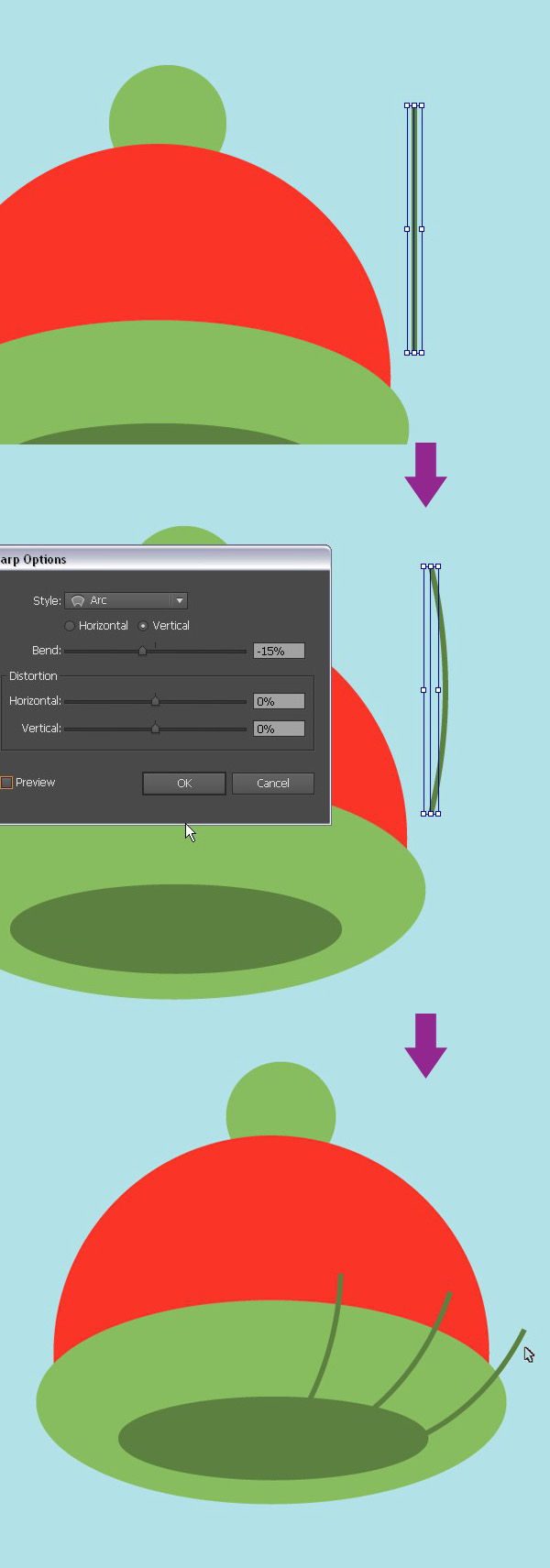Viewport: 550px width, 1568px height.
Task: Open the Style dropdown showing Arc
Action: click(126, 600)
